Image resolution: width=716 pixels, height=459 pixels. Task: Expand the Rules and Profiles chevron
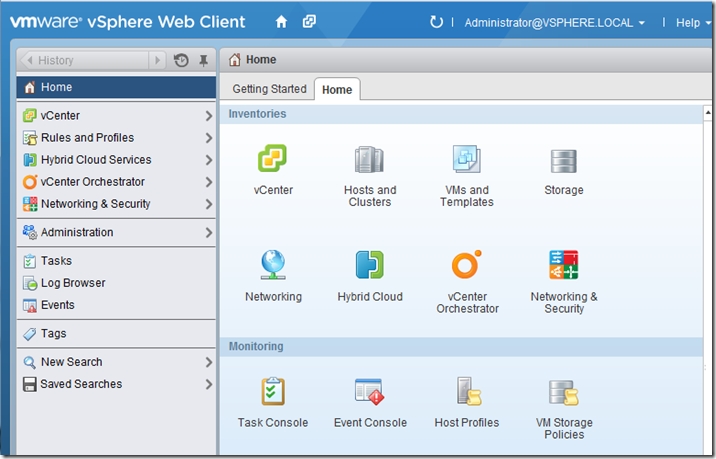(209, 138)
